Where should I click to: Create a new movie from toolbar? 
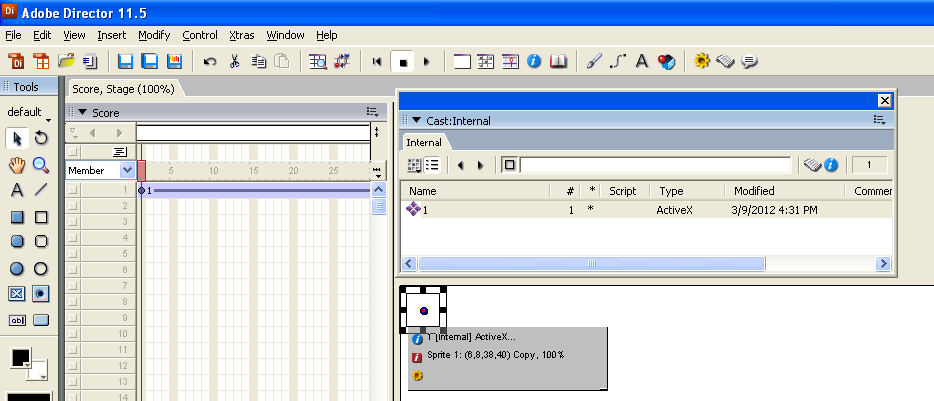click(x=17, y=61)
